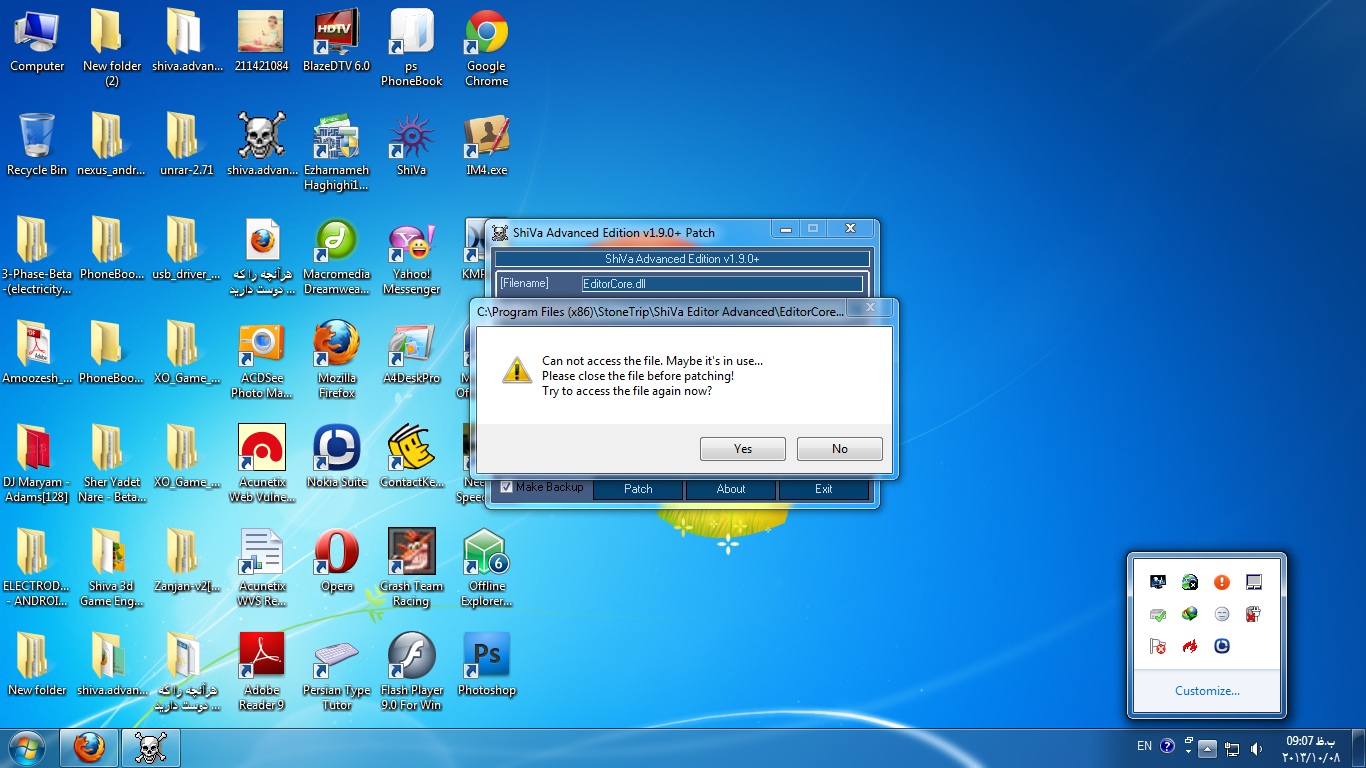1366x768 pixels.
Task: Click the blue help icon in the taskbar
Action: click(1167, 746)
